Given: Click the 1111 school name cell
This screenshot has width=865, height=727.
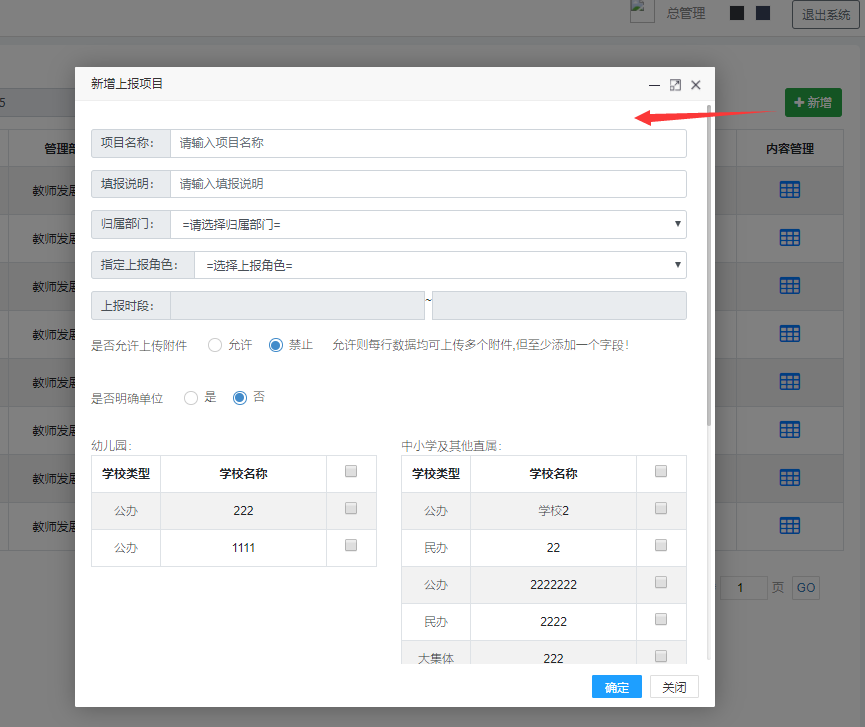Looking at the screenshot, I should pyautogui.click(x=243, y=548).
